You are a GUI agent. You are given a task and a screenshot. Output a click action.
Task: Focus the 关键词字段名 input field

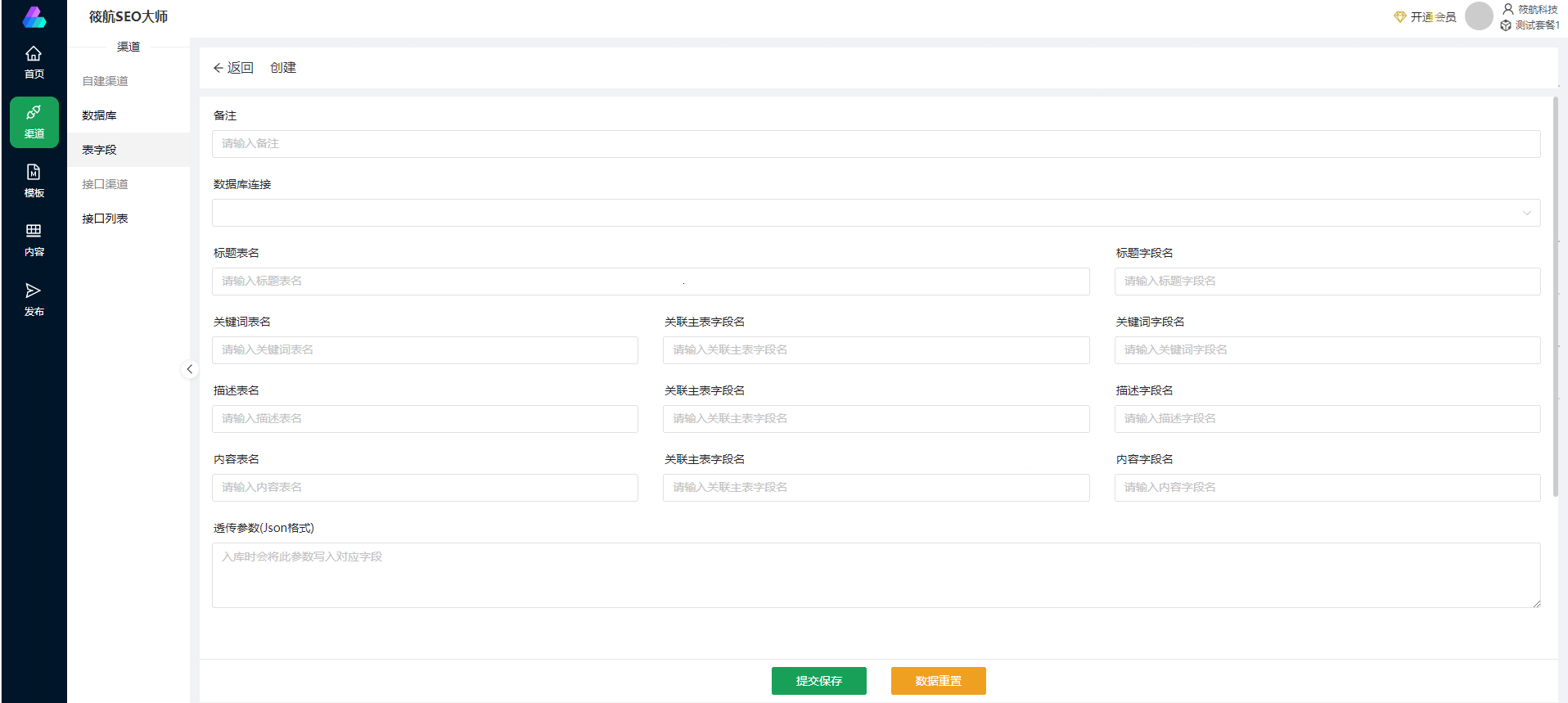click(1327, 350)
